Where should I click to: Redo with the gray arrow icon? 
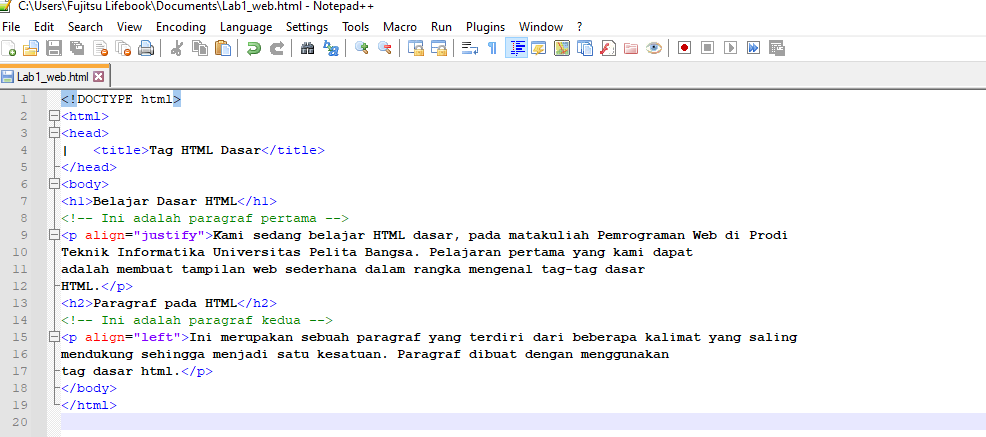click(x=277, y=48)
